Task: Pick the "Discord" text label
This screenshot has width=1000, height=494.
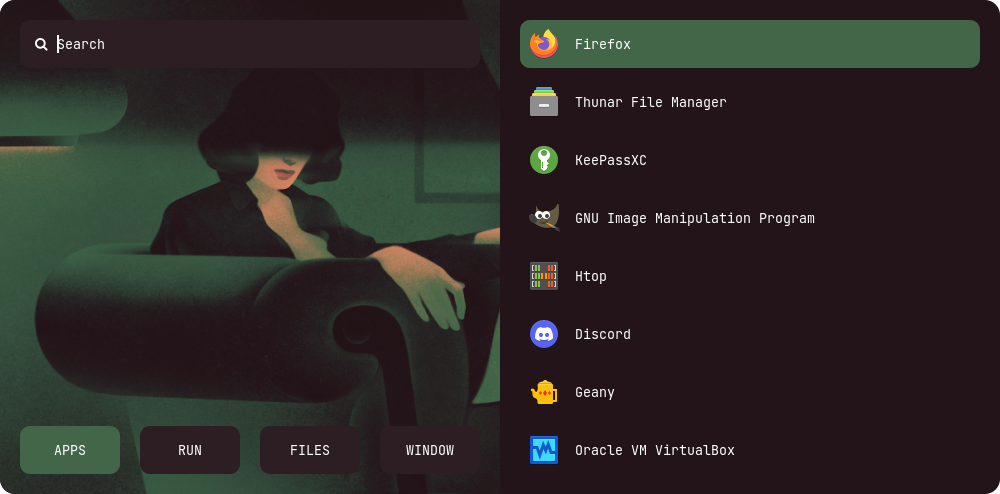Action: [x=602, y=334]
